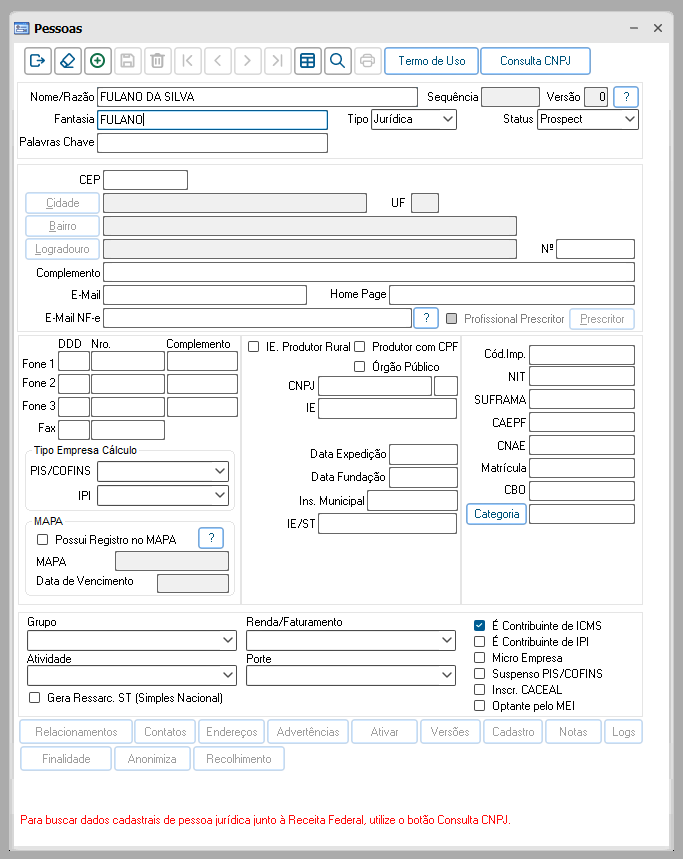Viewport: 683px width, 859px height.
Task: Toggle IE. Produtor Rural checkbox
Action: coord(254,347)
